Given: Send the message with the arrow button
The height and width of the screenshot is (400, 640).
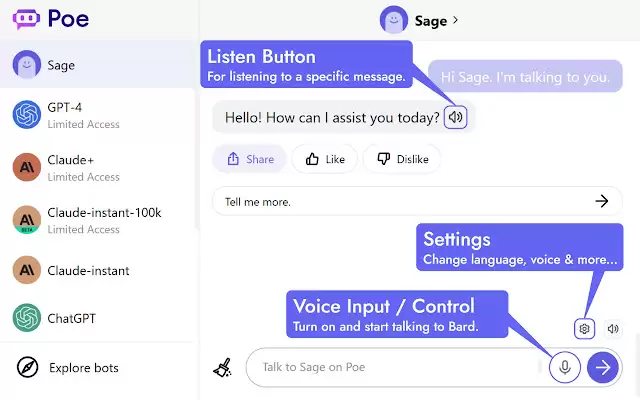Looking at the screenshot, I should point(602,367).
